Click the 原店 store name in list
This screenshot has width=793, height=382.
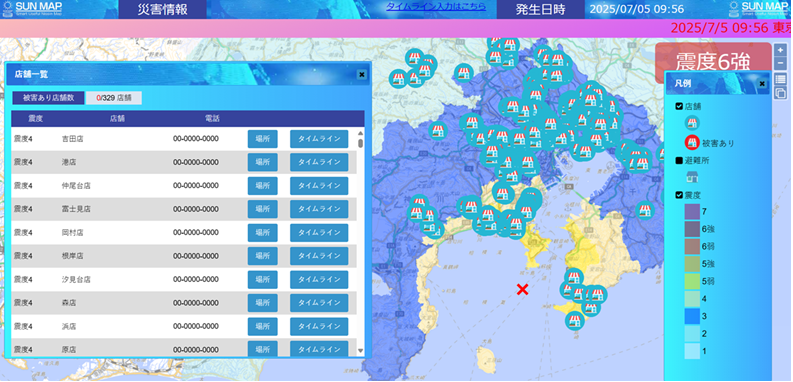click(x=69, y=350)
